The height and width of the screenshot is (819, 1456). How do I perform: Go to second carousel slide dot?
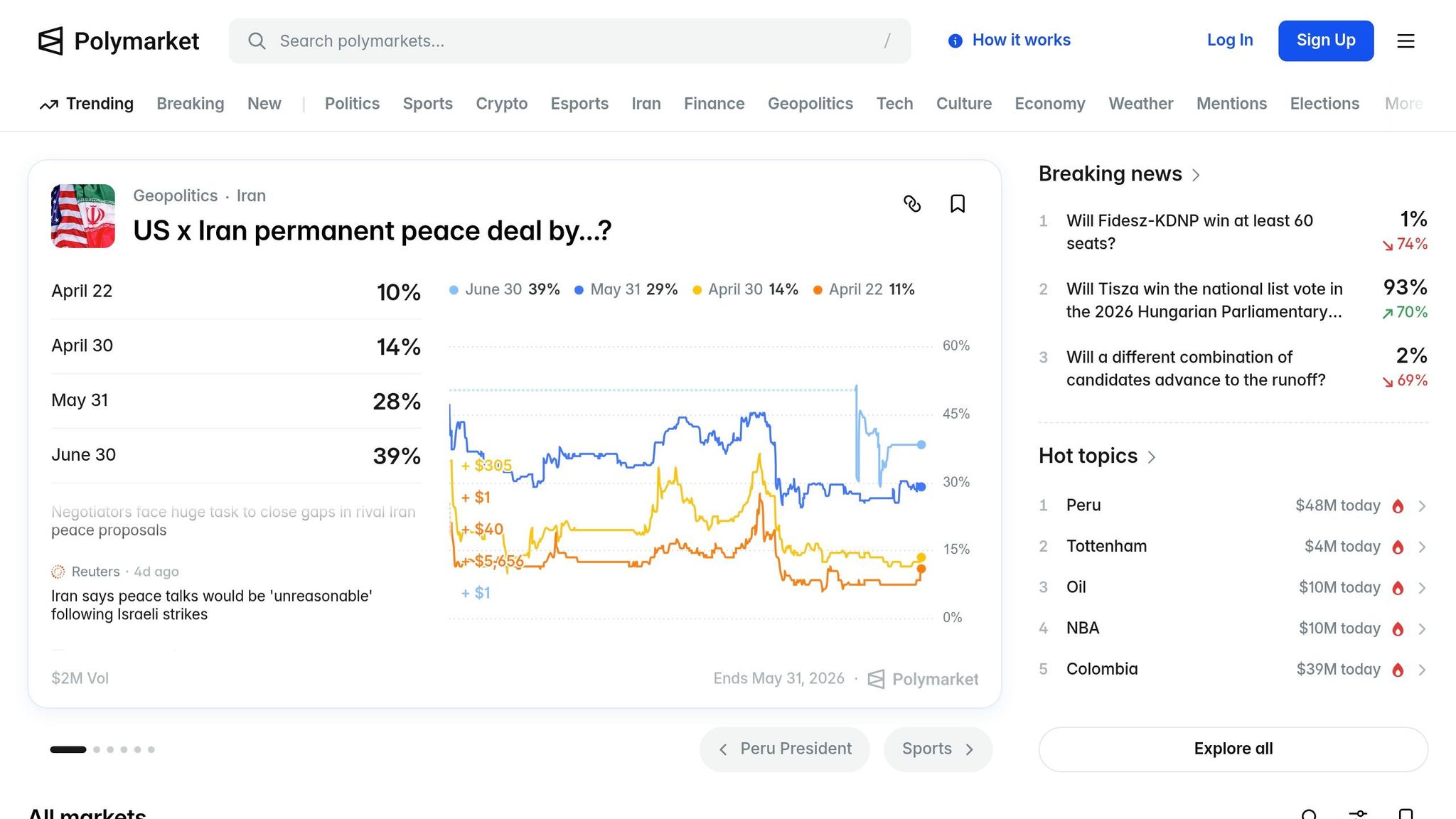(97, 749)
